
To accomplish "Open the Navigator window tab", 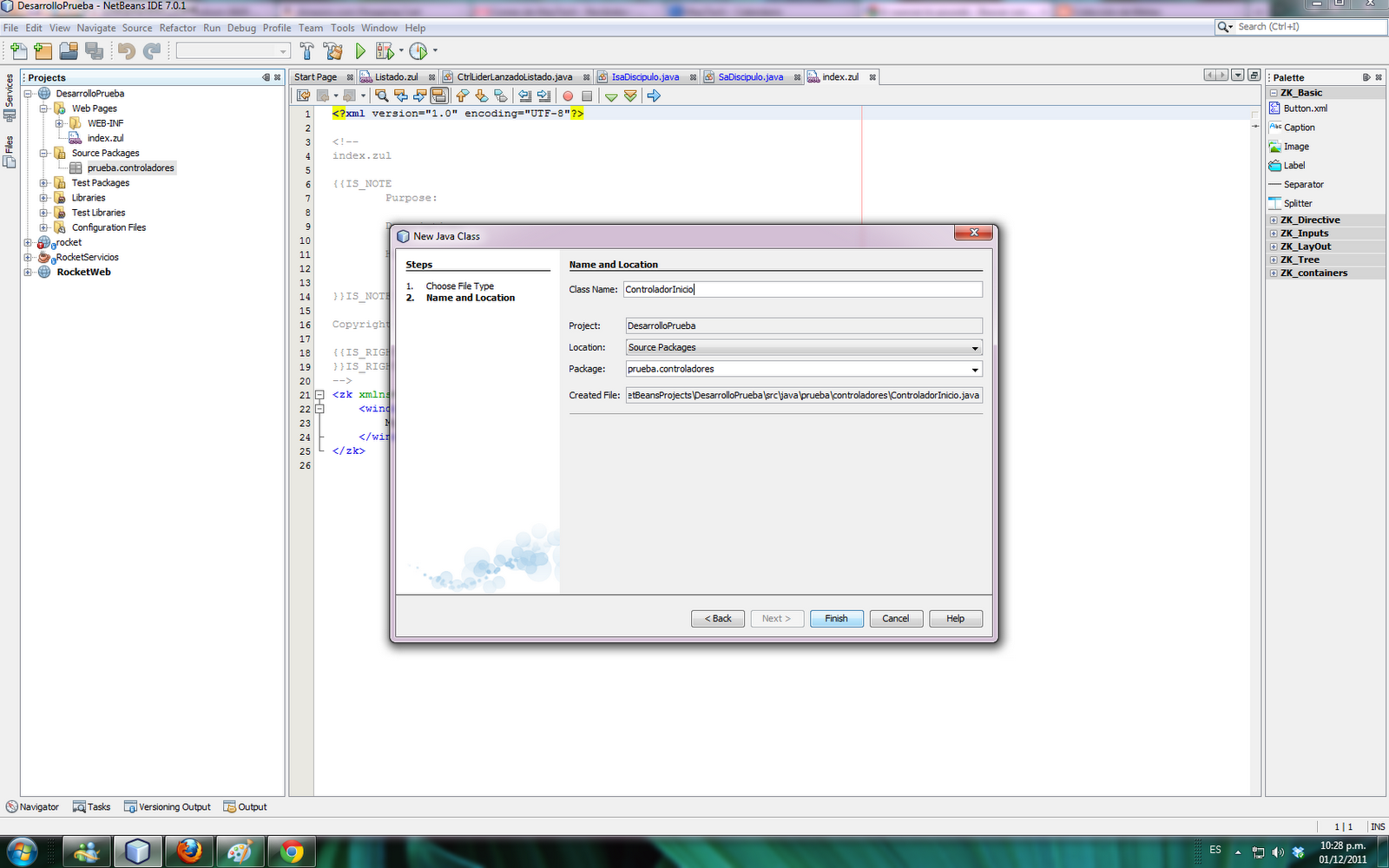I will coord(33,807).
